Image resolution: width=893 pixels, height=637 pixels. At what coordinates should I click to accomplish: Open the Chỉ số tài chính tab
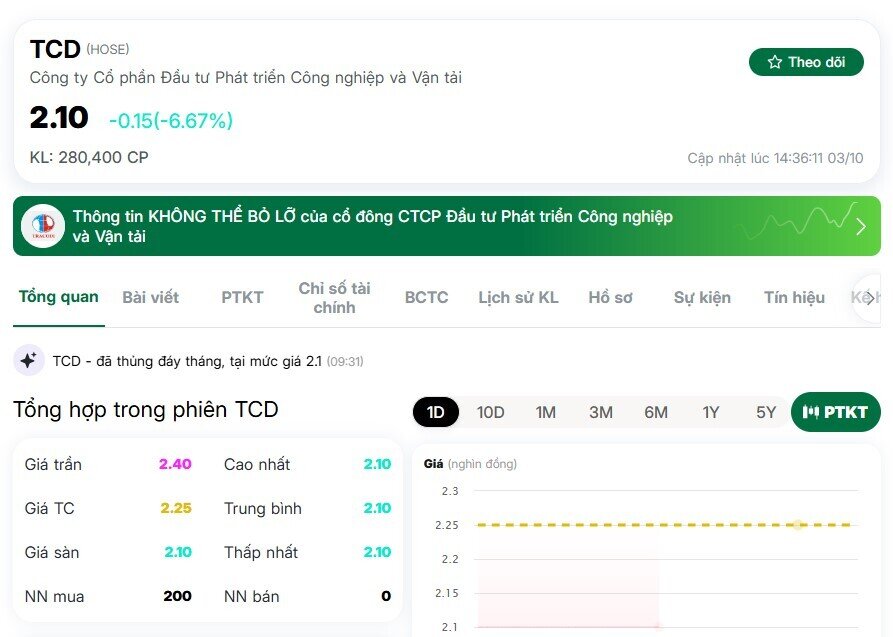[335, 297]
